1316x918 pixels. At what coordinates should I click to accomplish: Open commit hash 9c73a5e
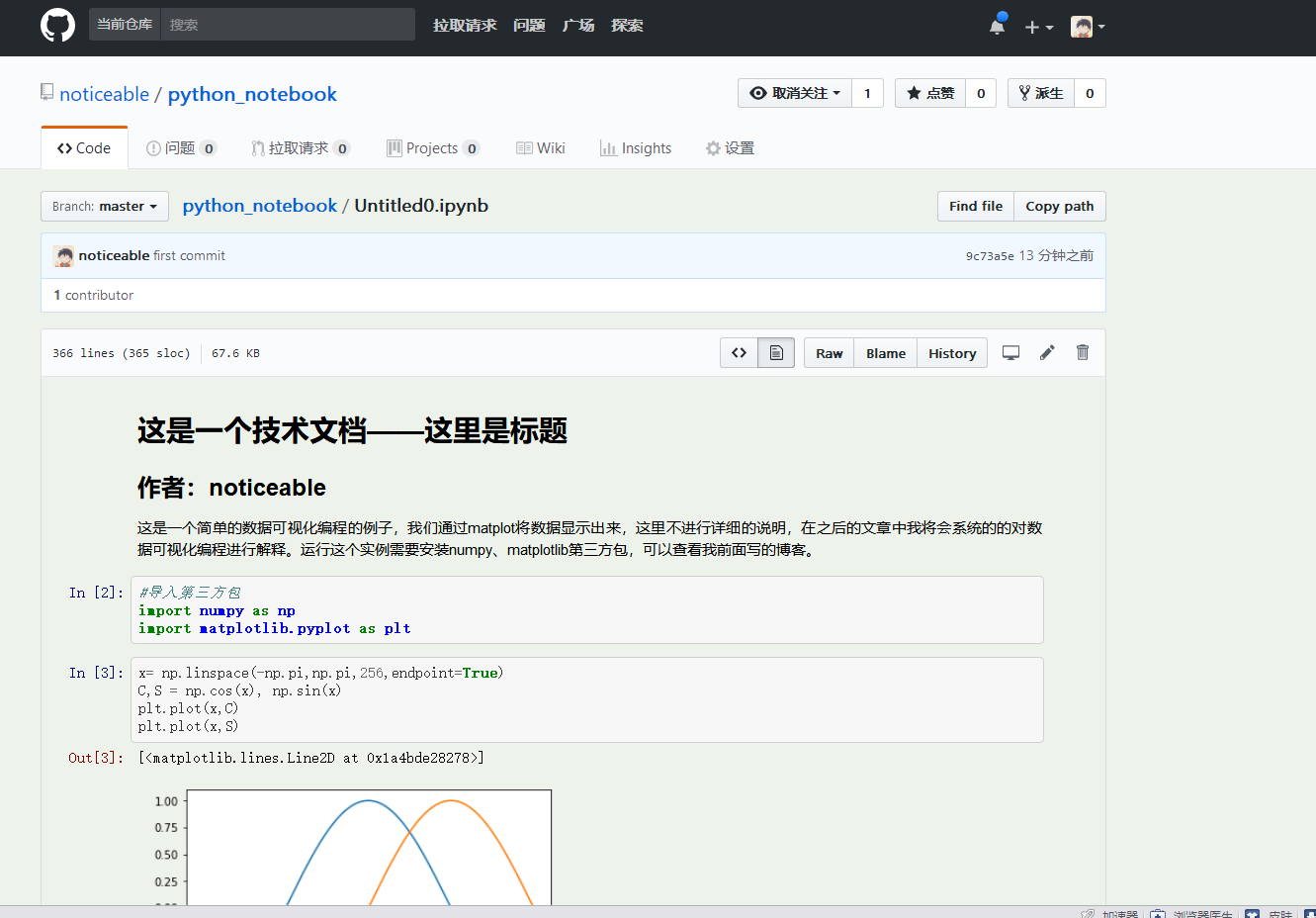click(990, 255)
